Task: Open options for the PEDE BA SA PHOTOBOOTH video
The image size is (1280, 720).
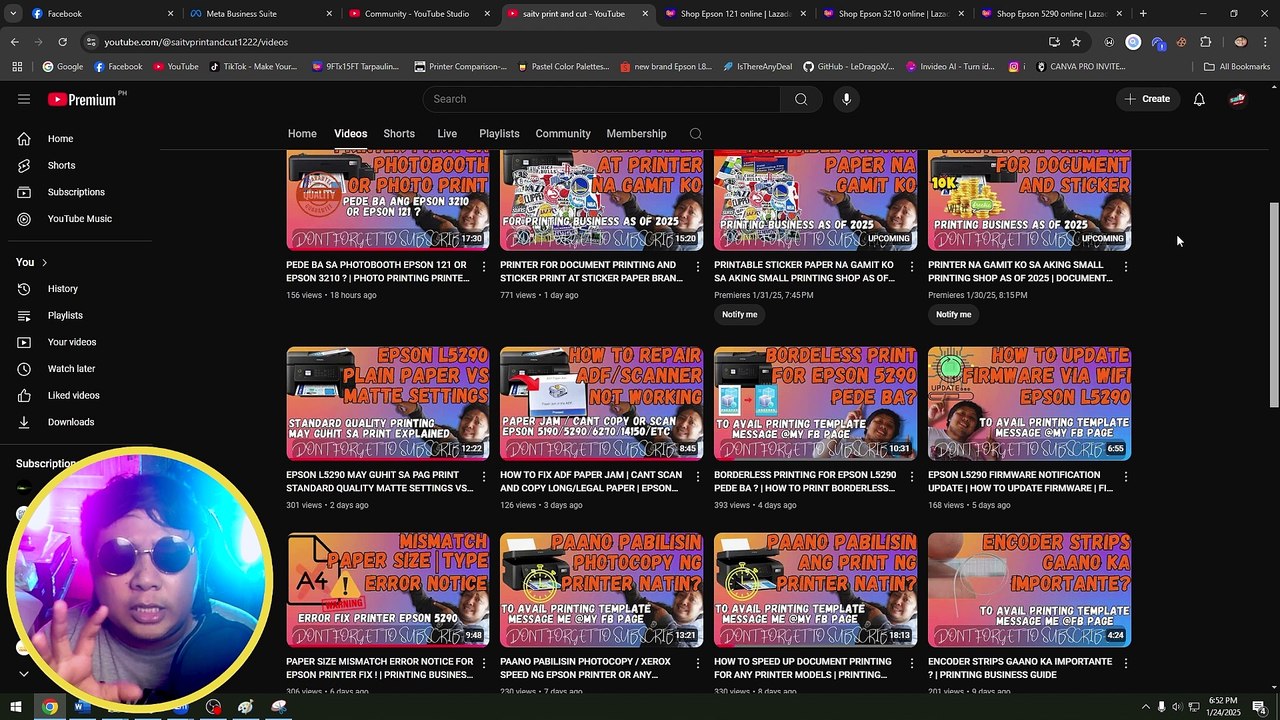Action: [484, 267]
